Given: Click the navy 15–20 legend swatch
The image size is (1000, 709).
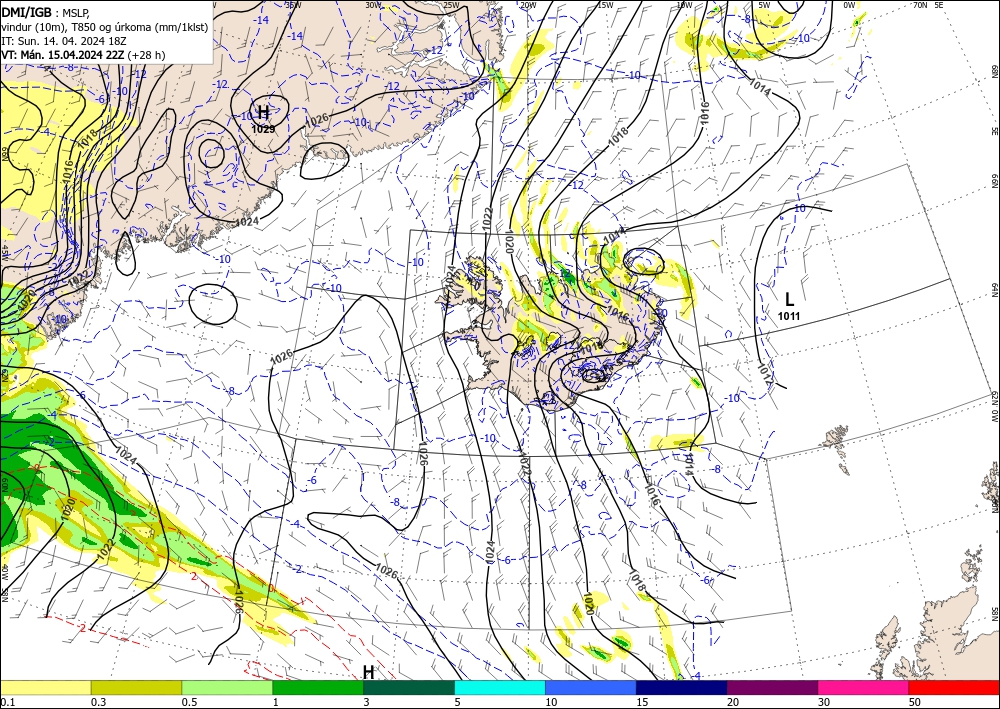Looking at the screenshot, I should [682, 687].
